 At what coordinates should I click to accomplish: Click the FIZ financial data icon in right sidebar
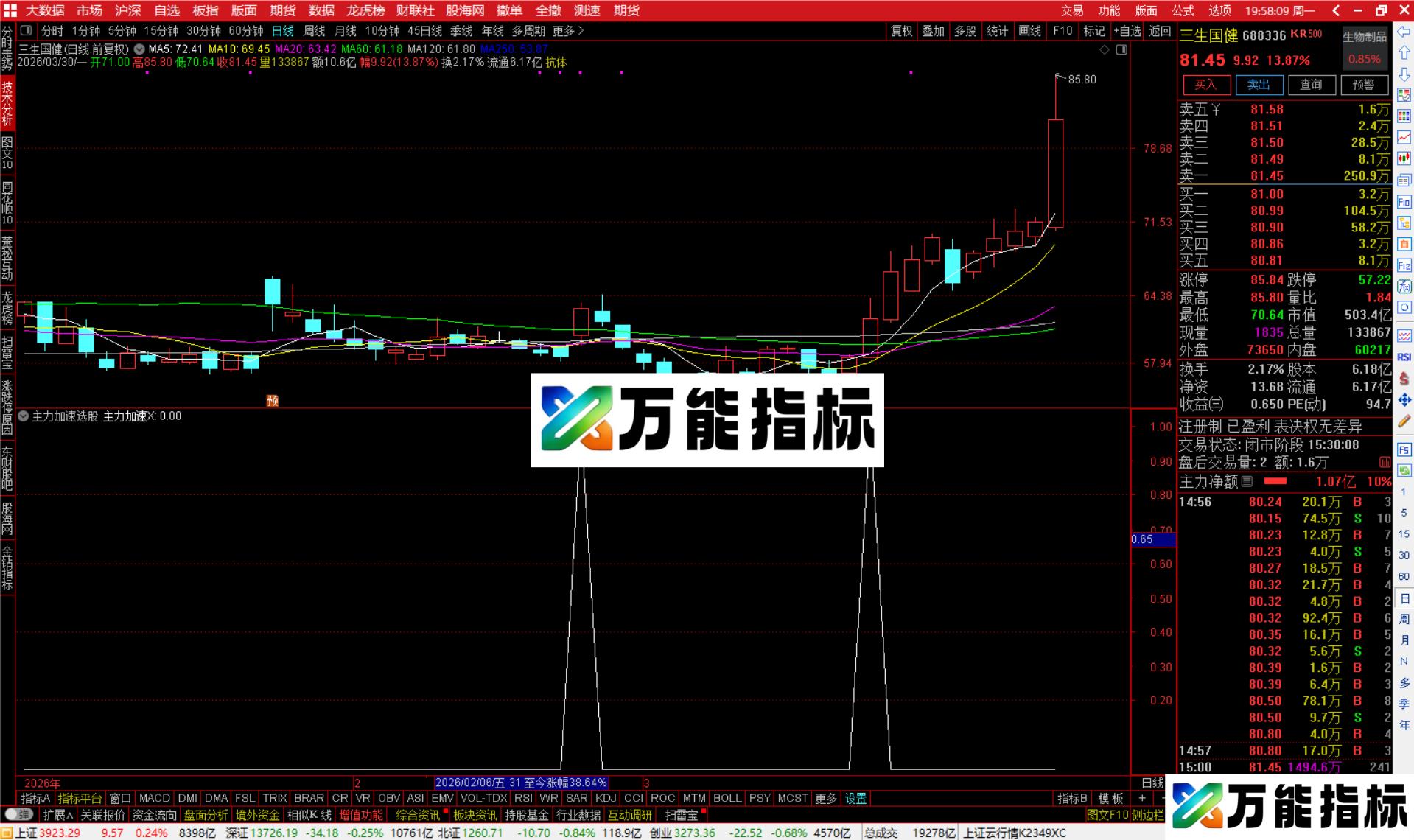click(1404, 265)
